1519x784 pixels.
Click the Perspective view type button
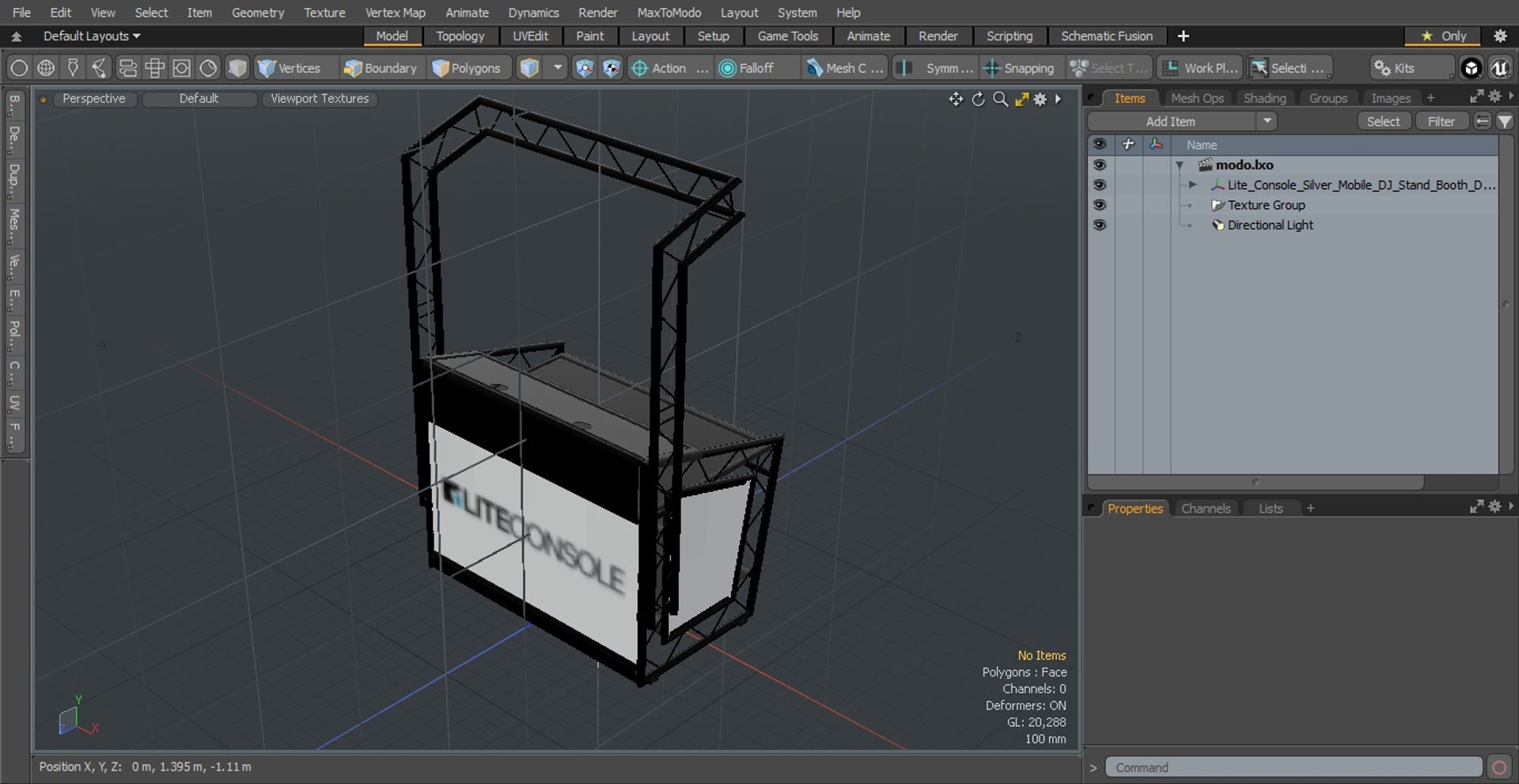(x=93, y=98)
